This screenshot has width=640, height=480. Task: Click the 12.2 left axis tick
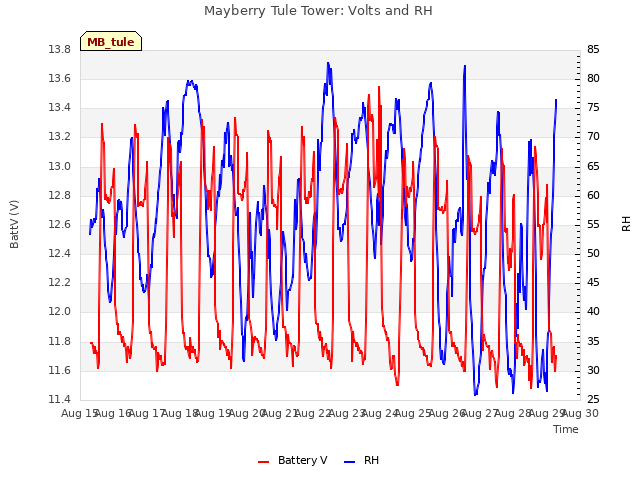coord(60,283)
